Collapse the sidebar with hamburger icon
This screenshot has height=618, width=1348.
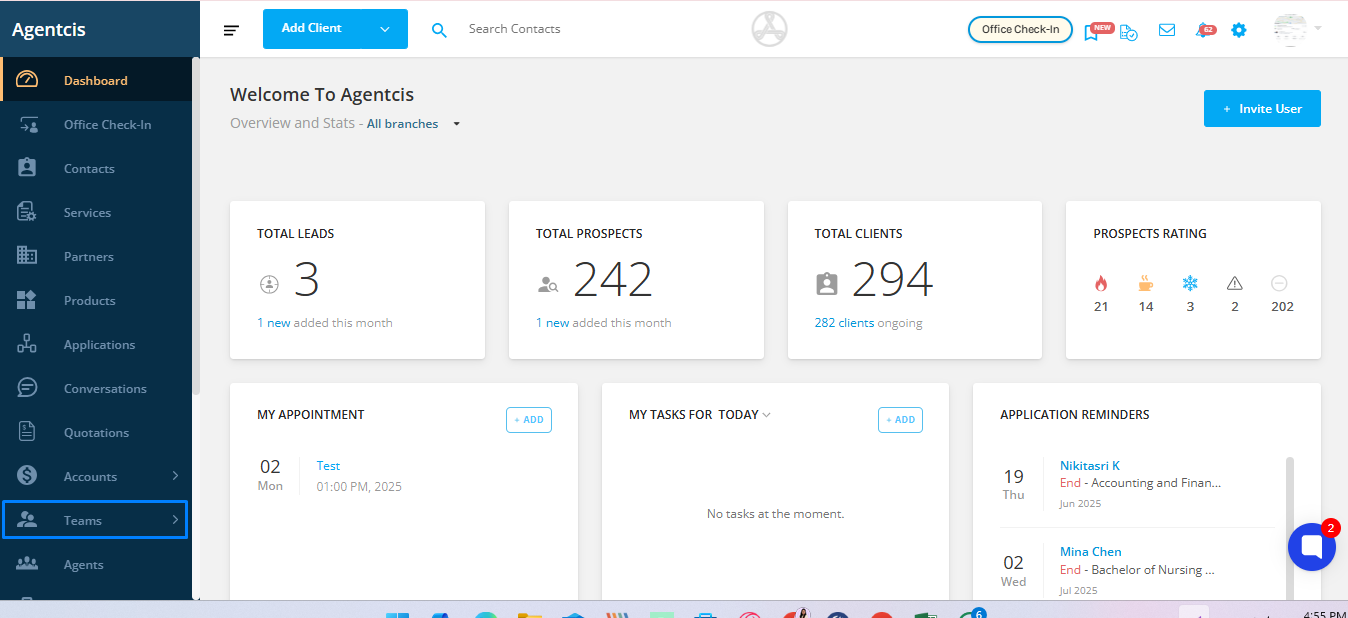(231, 30)
